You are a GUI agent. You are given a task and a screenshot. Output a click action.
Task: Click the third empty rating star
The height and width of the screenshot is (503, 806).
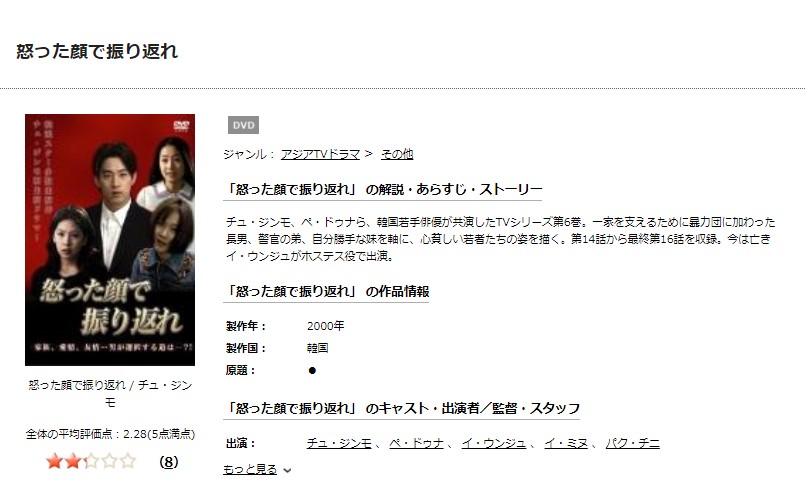(91, 461)
